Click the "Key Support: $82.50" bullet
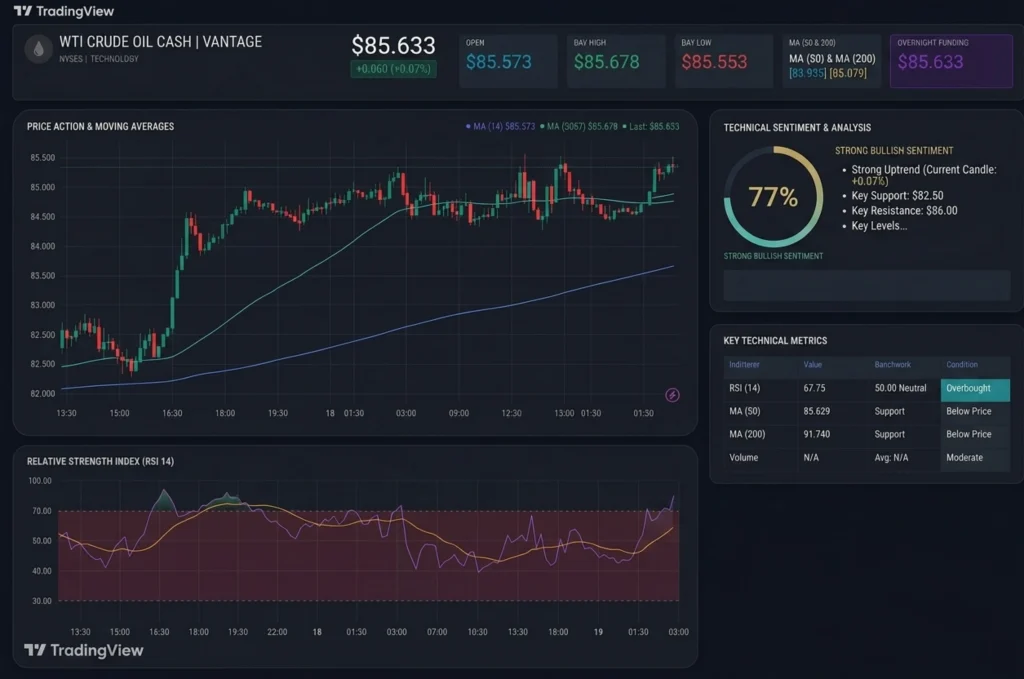Viewport: 1024px width, 679px height. [x=897, y=196]
